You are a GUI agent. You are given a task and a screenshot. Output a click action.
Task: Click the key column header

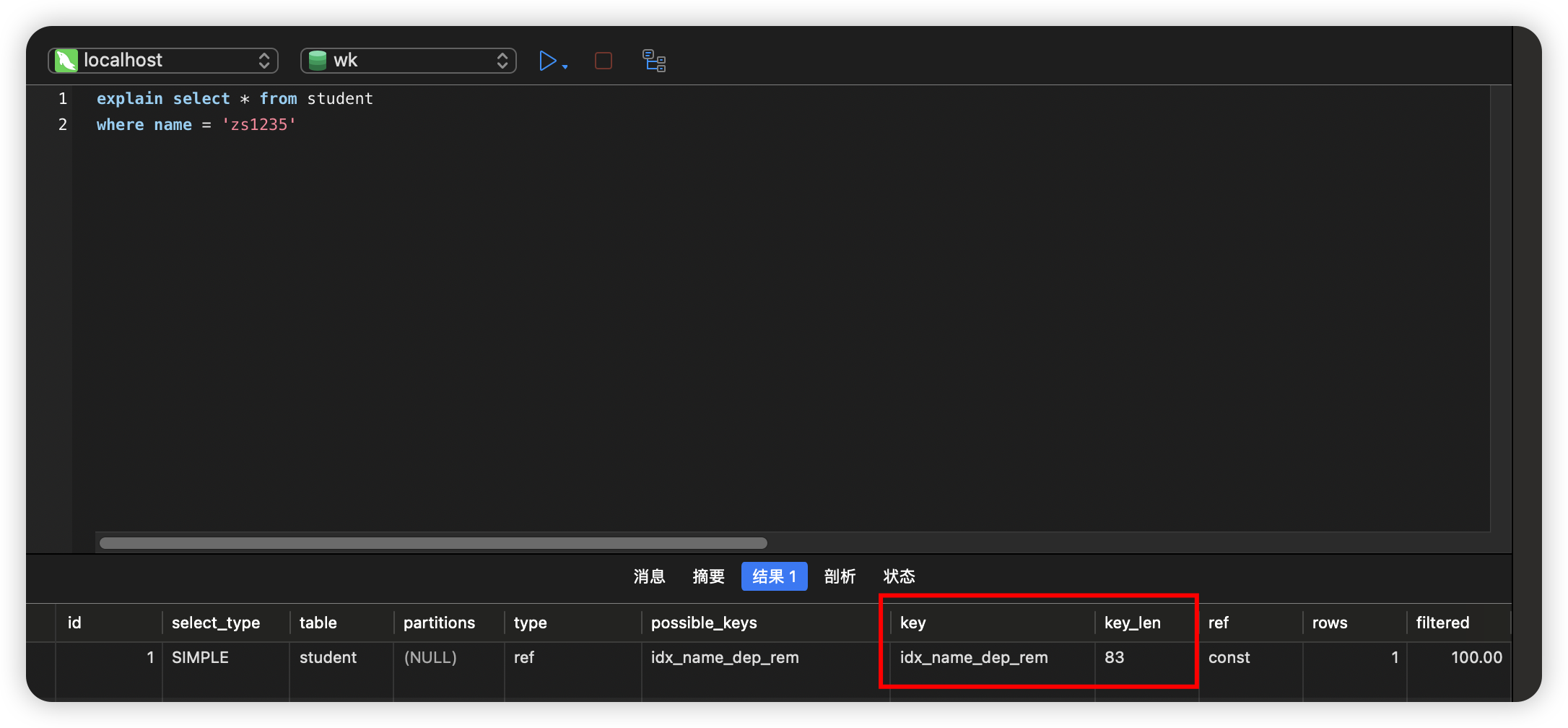993,623
